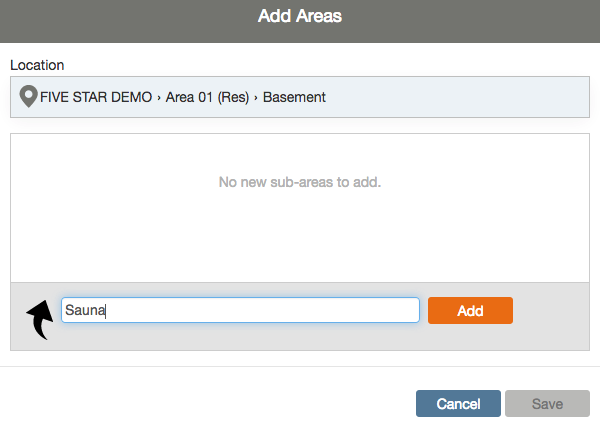Click the 'No new sub-areas to add' message
Screen dimensions: 600x422
300,182
